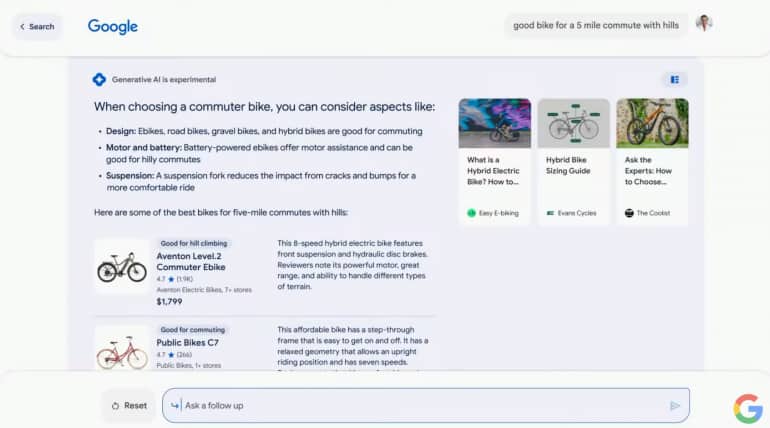Click the Evans Cycles source icon
Viewport: 770px width, 428px height.
550,213
